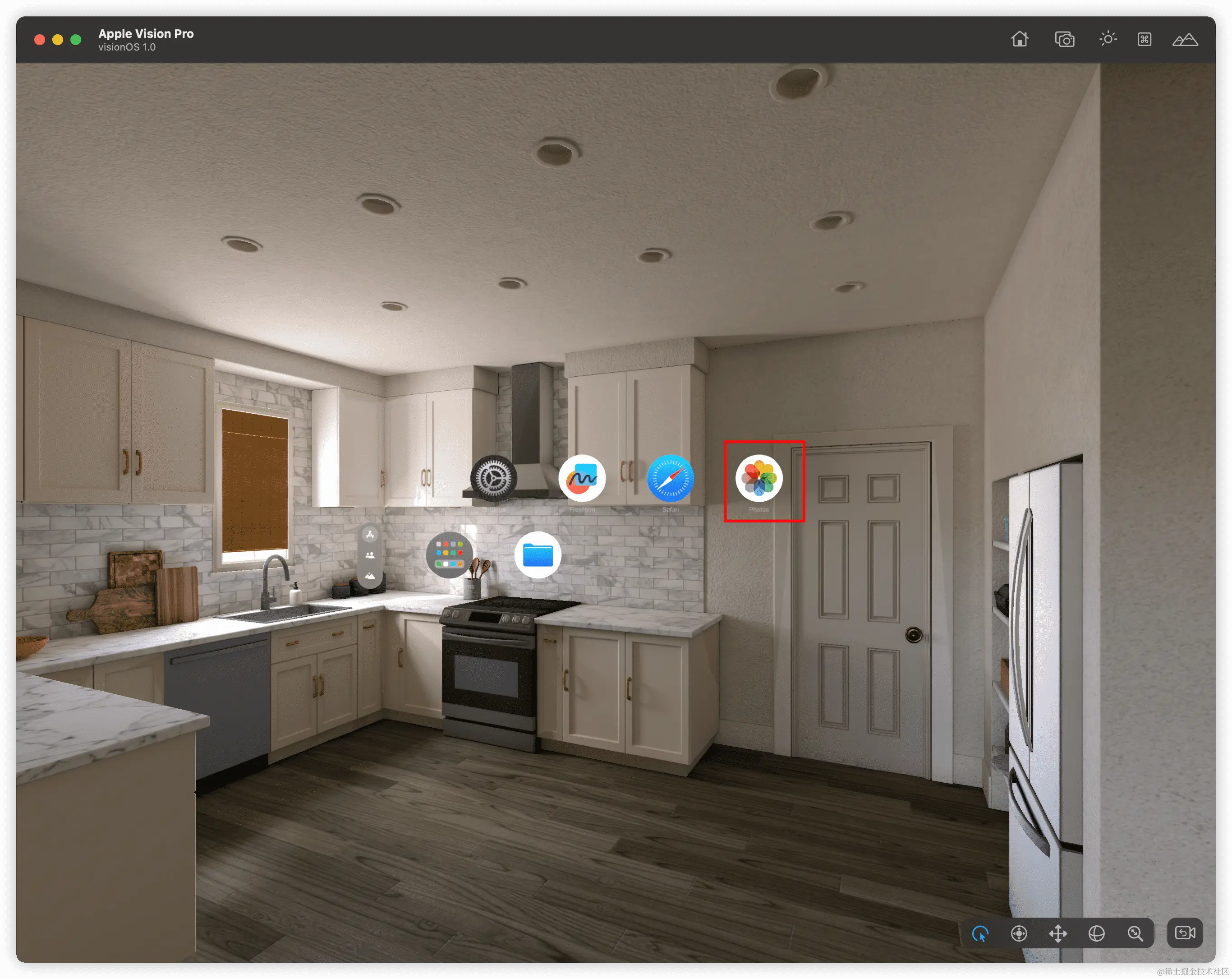Viewport: 1232px width, 979px height.
Task: Open the Compatible Apps folder icon
Action: point(450,554)
